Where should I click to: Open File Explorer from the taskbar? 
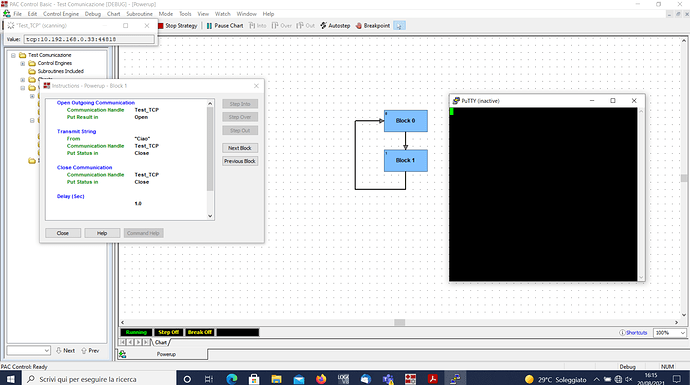point(276,379)
